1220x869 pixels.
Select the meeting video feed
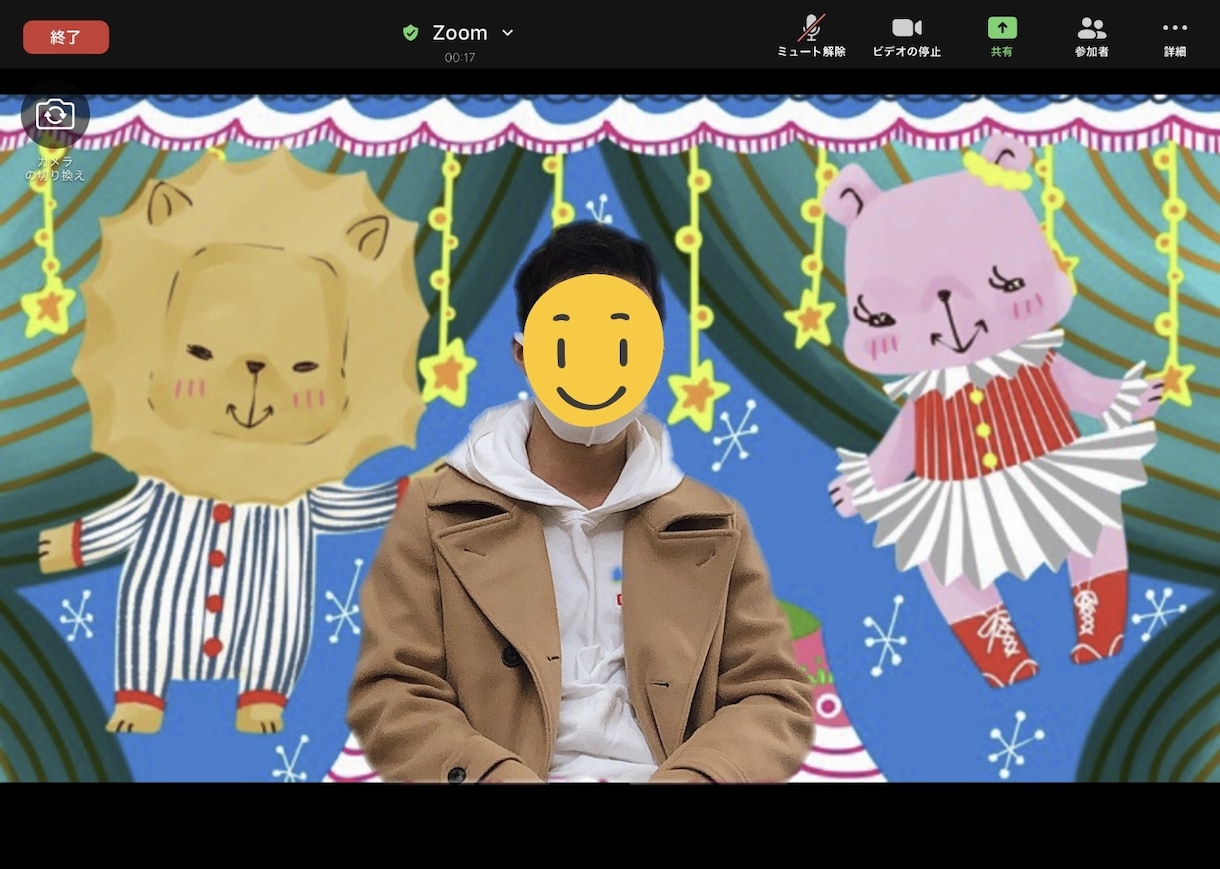610,439
